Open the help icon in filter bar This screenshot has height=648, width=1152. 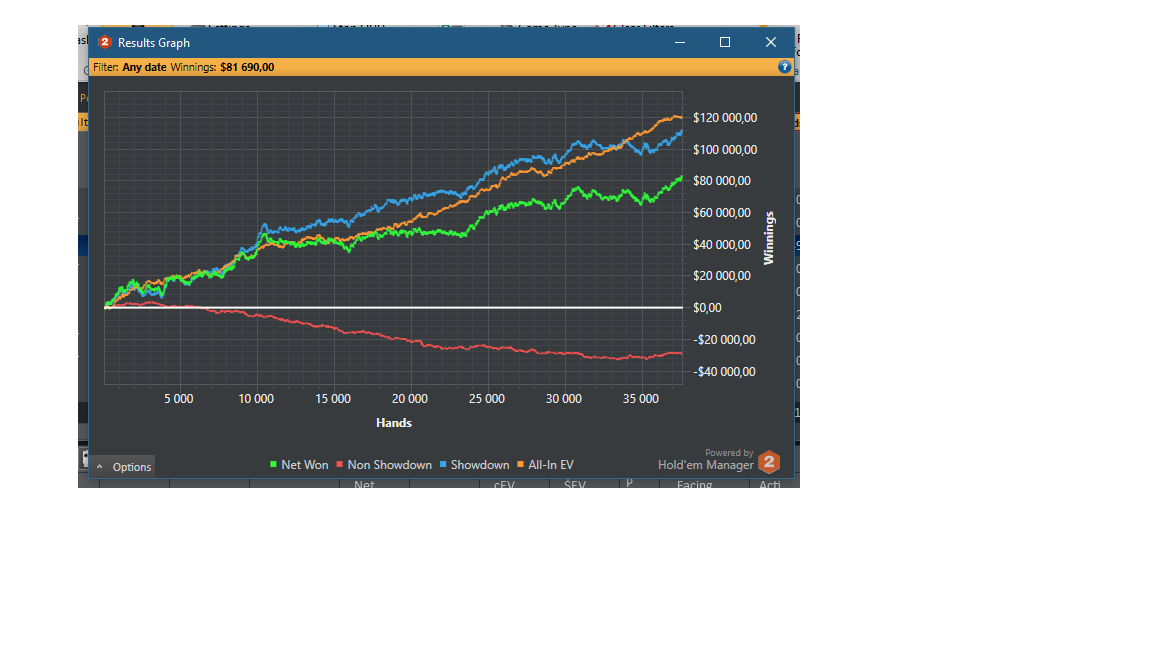(x=784, y=67)
